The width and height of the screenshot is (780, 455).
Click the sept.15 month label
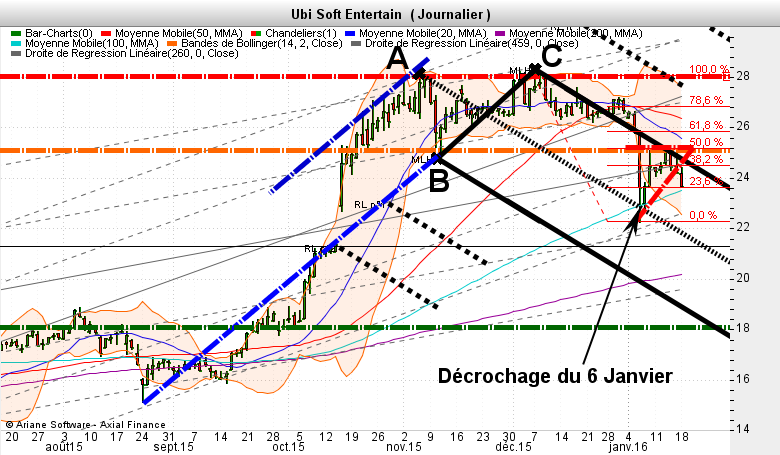tap(174, 447)
